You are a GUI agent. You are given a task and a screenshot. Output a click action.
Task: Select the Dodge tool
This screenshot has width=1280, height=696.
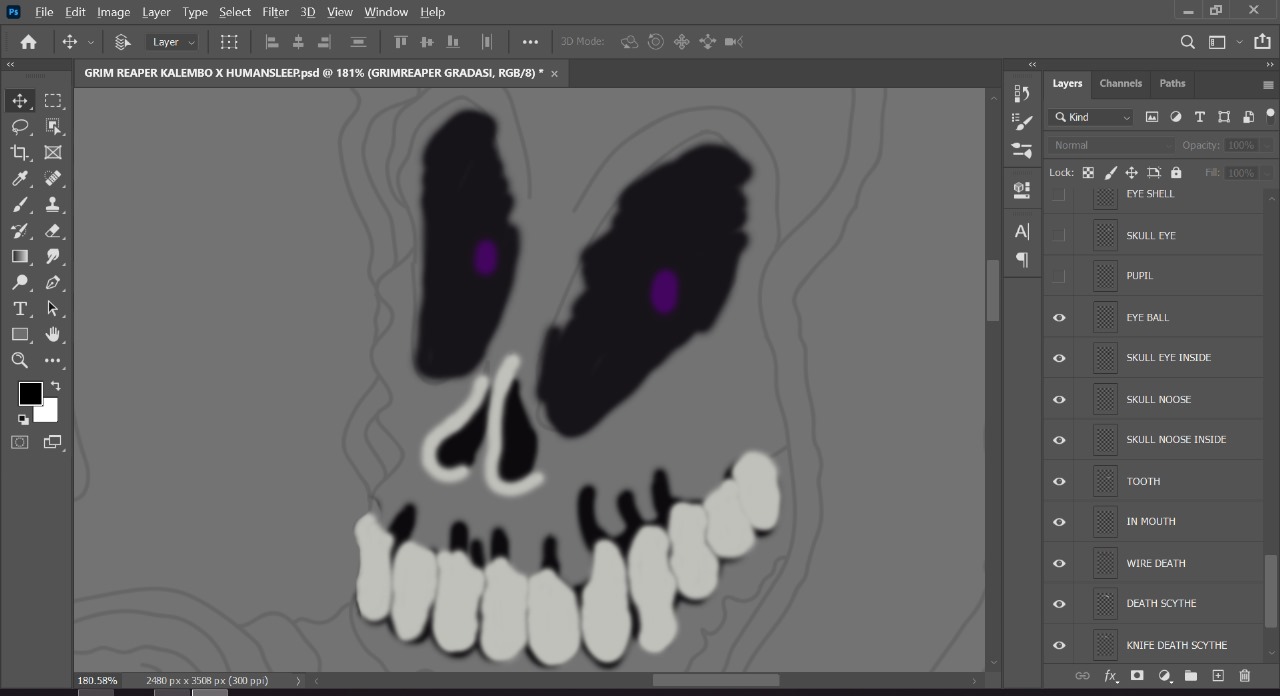tap(20, 283)
